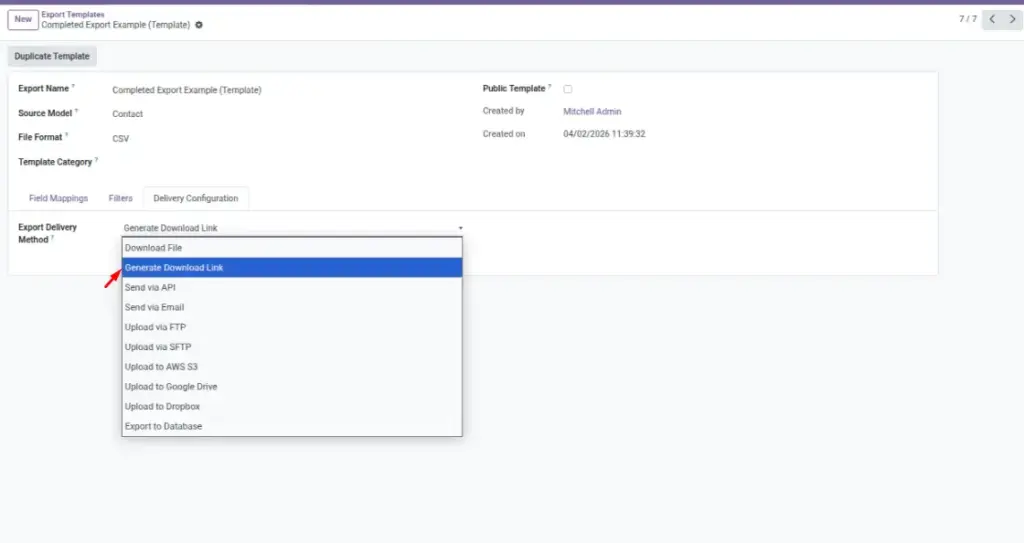
Task: Click the 7 / 7 record counter
Action: pyautogui.click(x=968, y=19)
